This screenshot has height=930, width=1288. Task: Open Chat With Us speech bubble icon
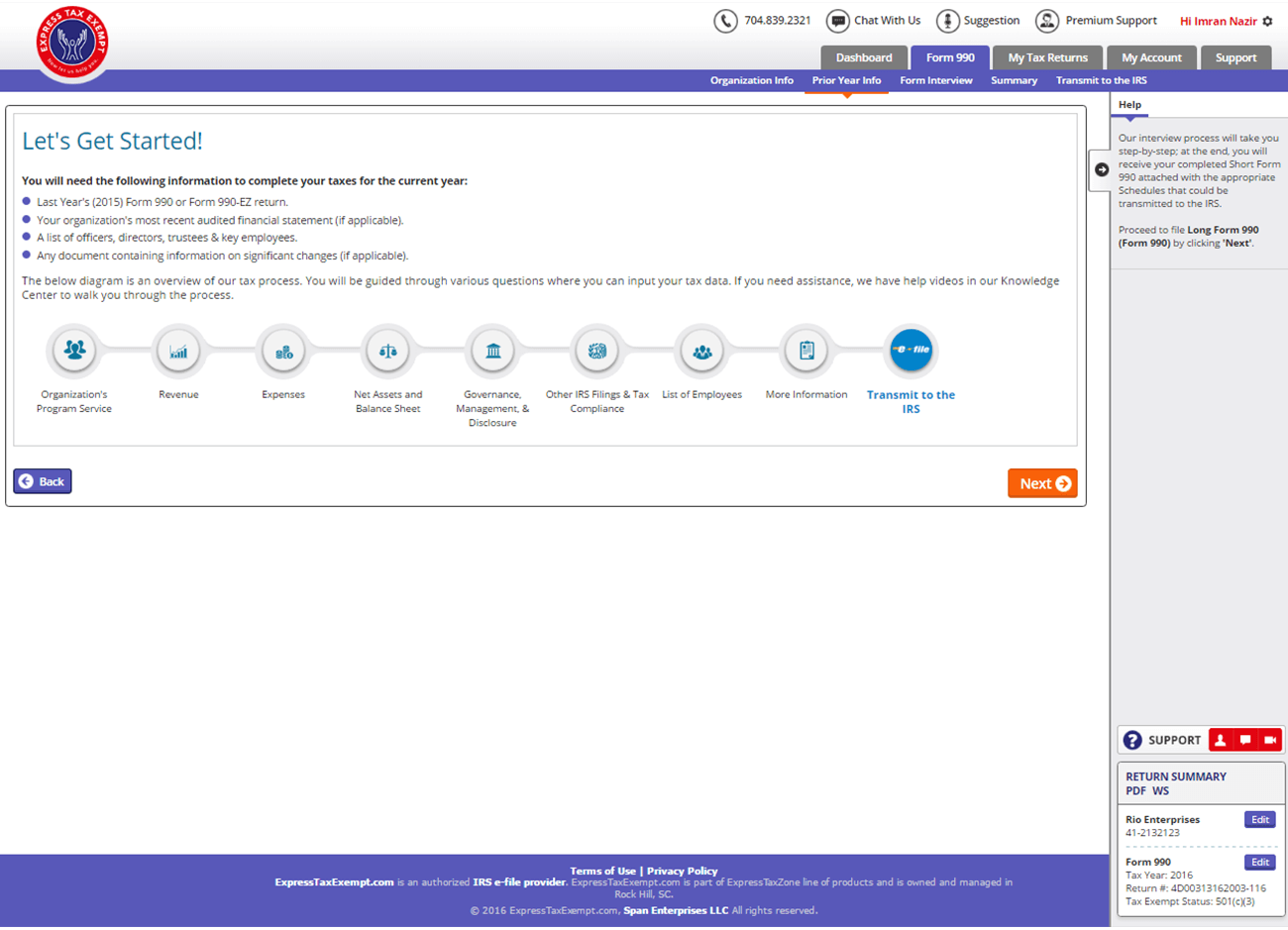(838, 21)
